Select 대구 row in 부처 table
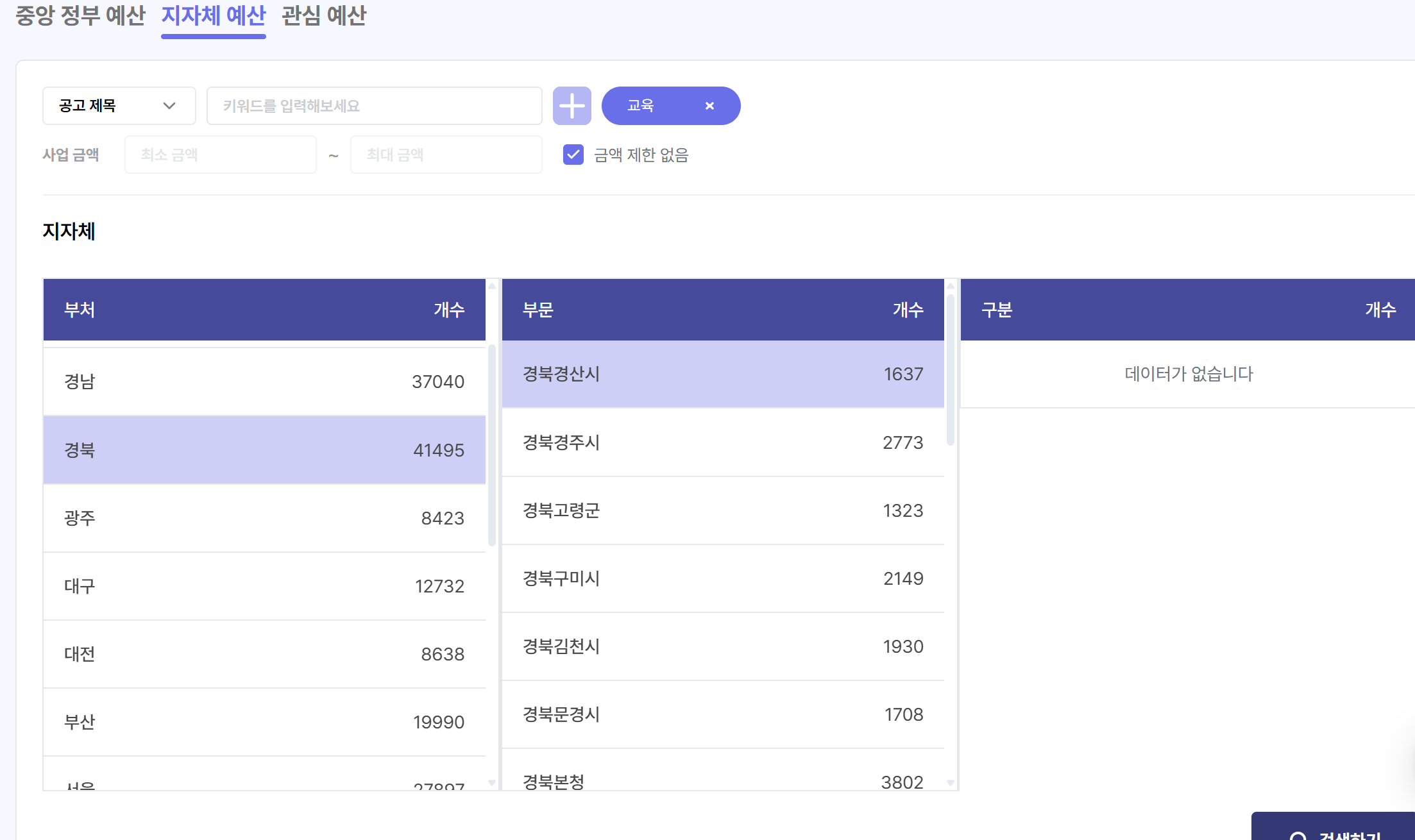Viewport: 1415px width, 840px height. (264, 586)
